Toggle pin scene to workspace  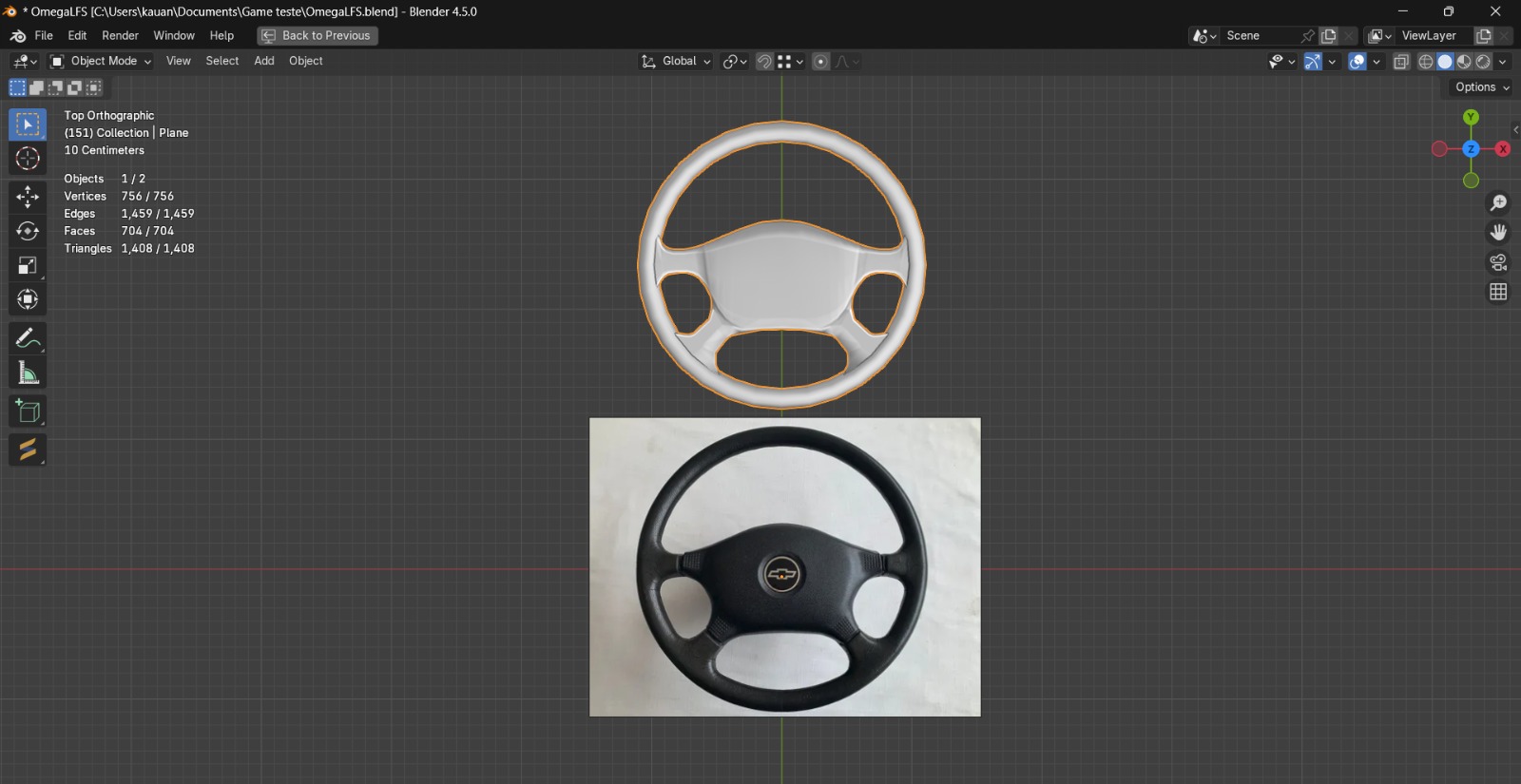(x=1308, y=36)
